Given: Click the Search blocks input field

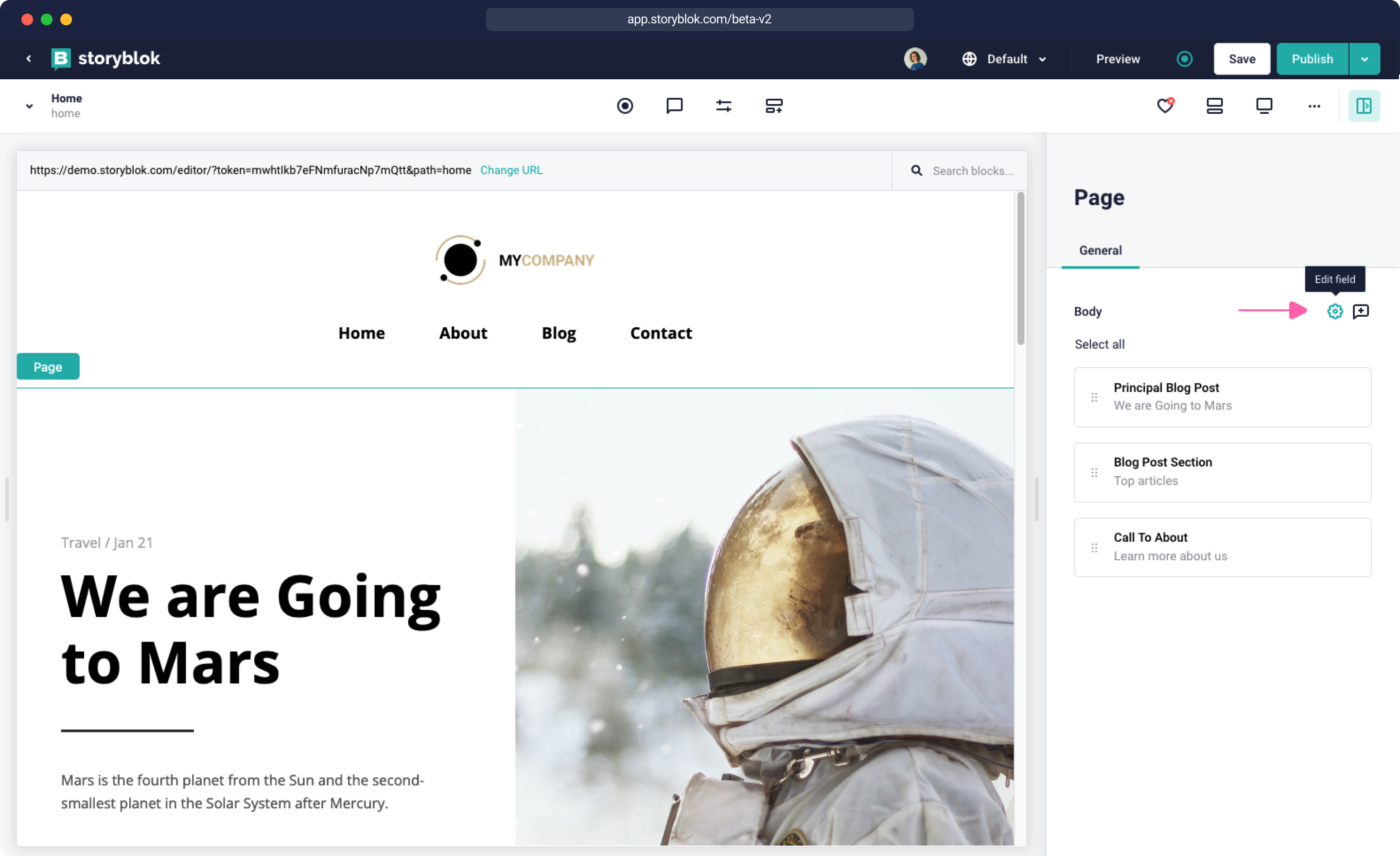Looking at the screenshot, I should coord(972,171).
